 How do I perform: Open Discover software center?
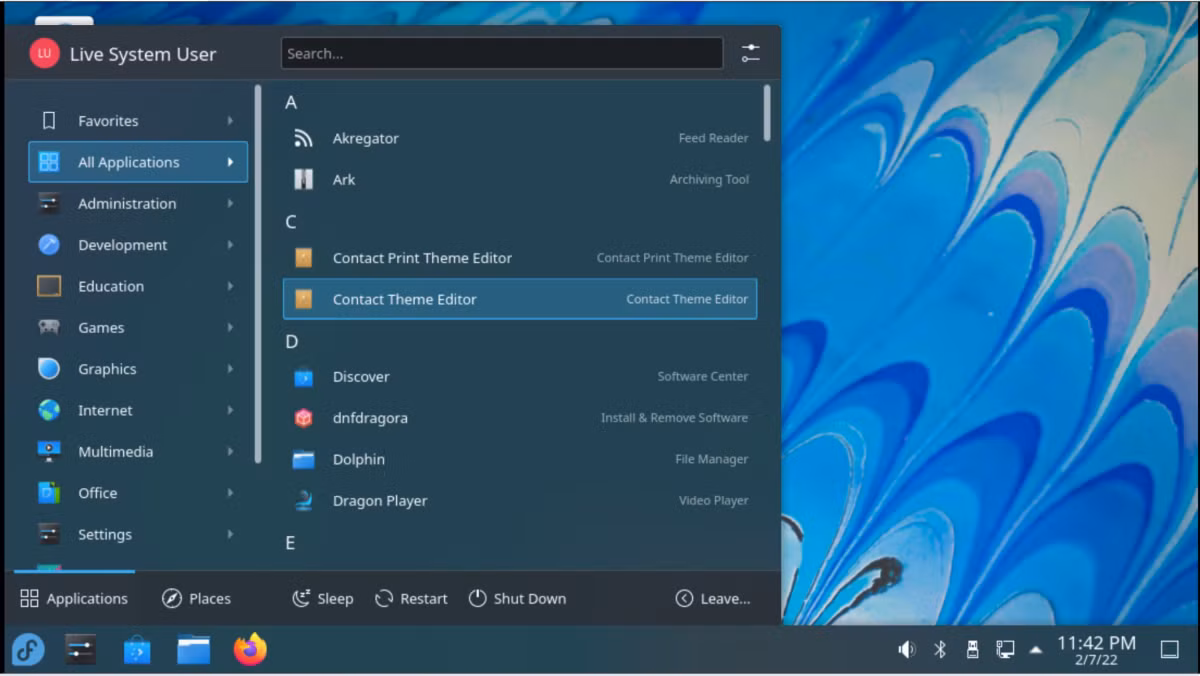pos(520,377)
